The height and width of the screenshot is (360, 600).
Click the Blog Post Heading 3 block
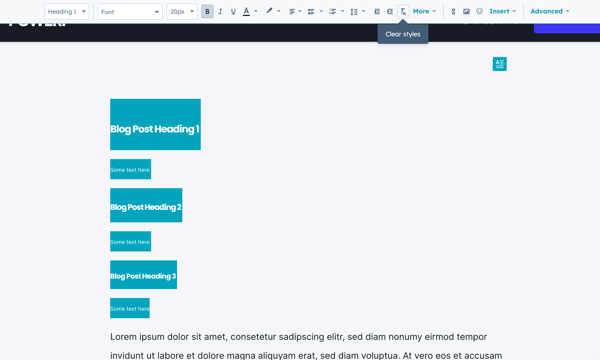[x=143, y=275]
